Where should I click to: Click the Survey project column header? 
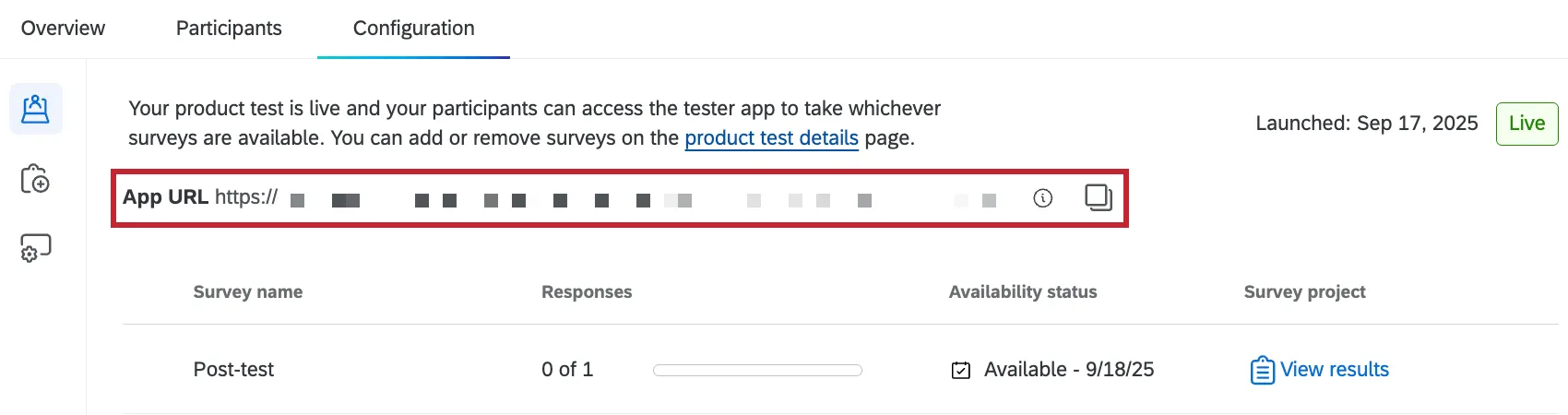[x=1304, y=292]
